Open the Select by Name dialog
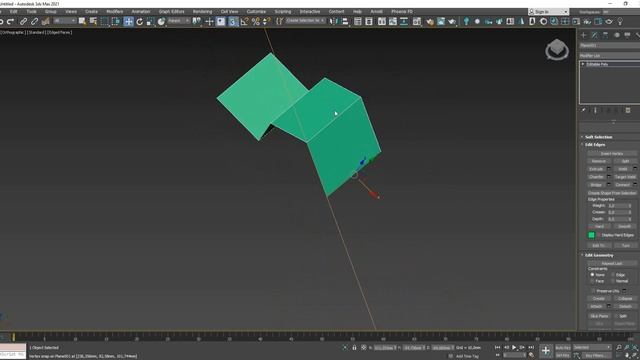The width and height of the screenshot is (640, 360). (x=93, y=21)
